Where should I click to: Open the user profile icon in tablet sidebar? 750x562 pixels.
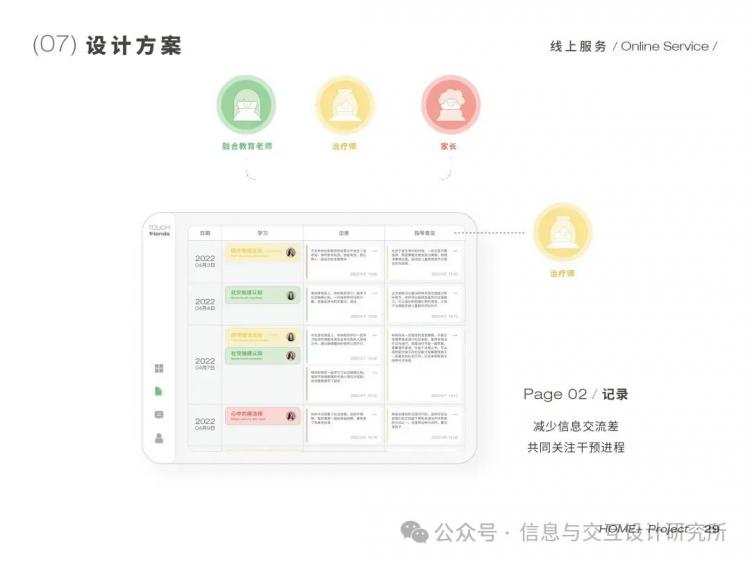(x=159, y=438)
